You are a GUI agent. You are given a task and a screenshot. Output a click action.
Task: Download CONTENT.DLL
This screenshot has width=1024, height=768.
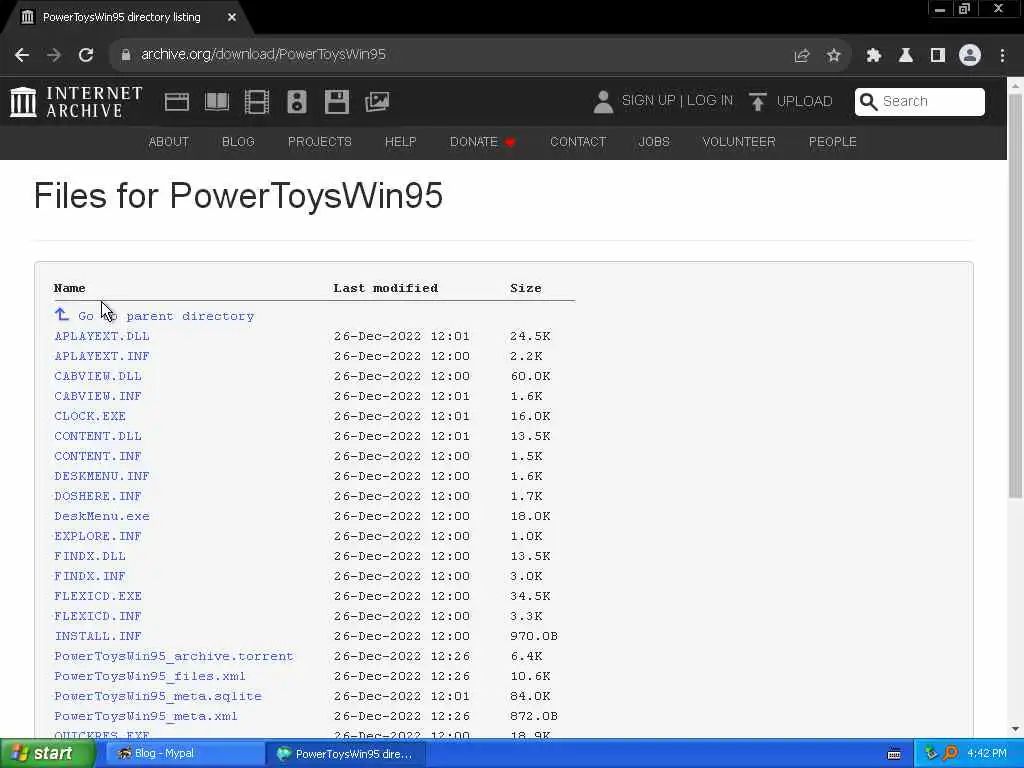click(98, 436)
